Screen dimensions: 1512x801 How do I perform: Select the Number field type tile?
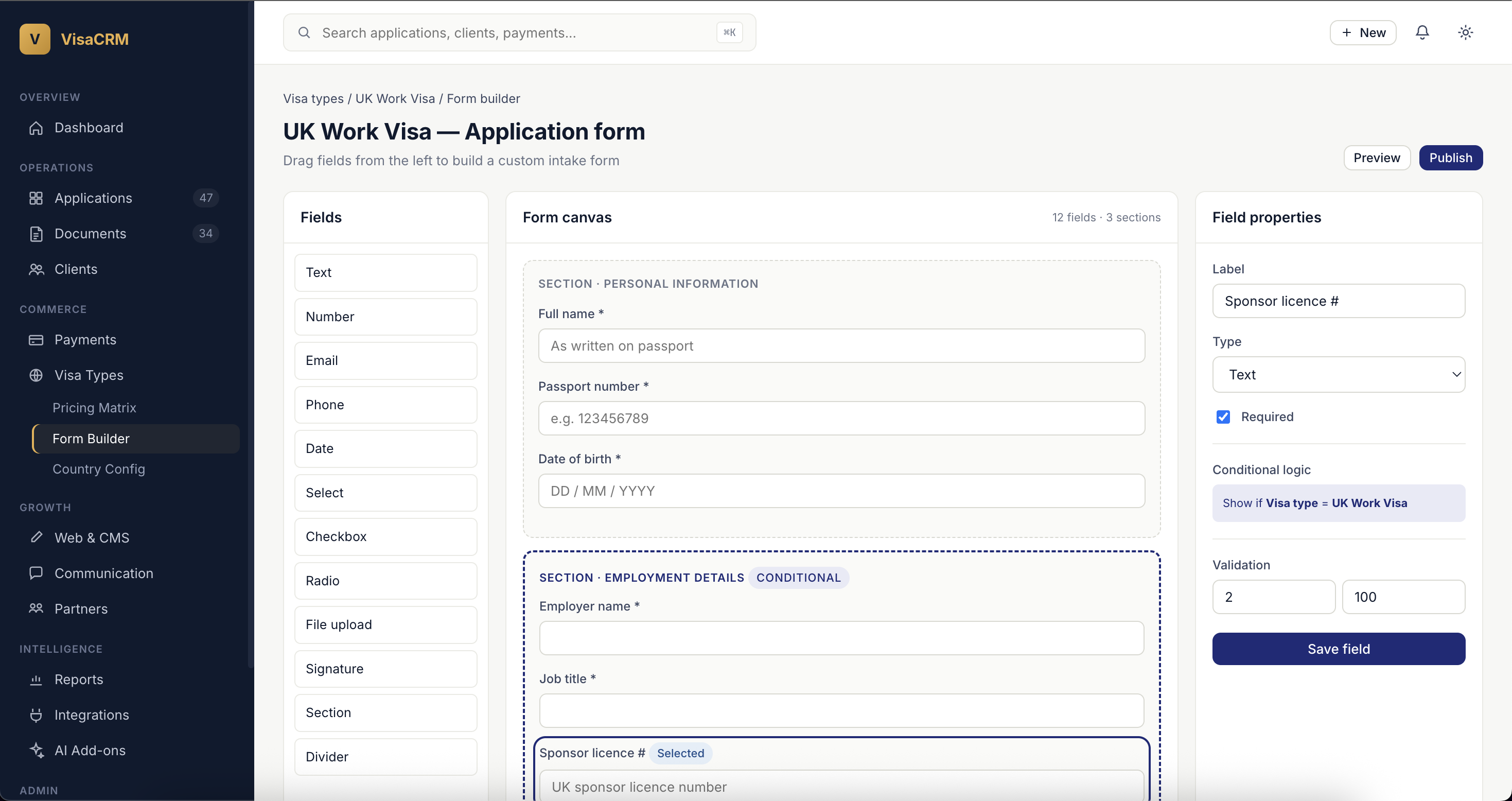pyautogui.click(x=385, y=317)
